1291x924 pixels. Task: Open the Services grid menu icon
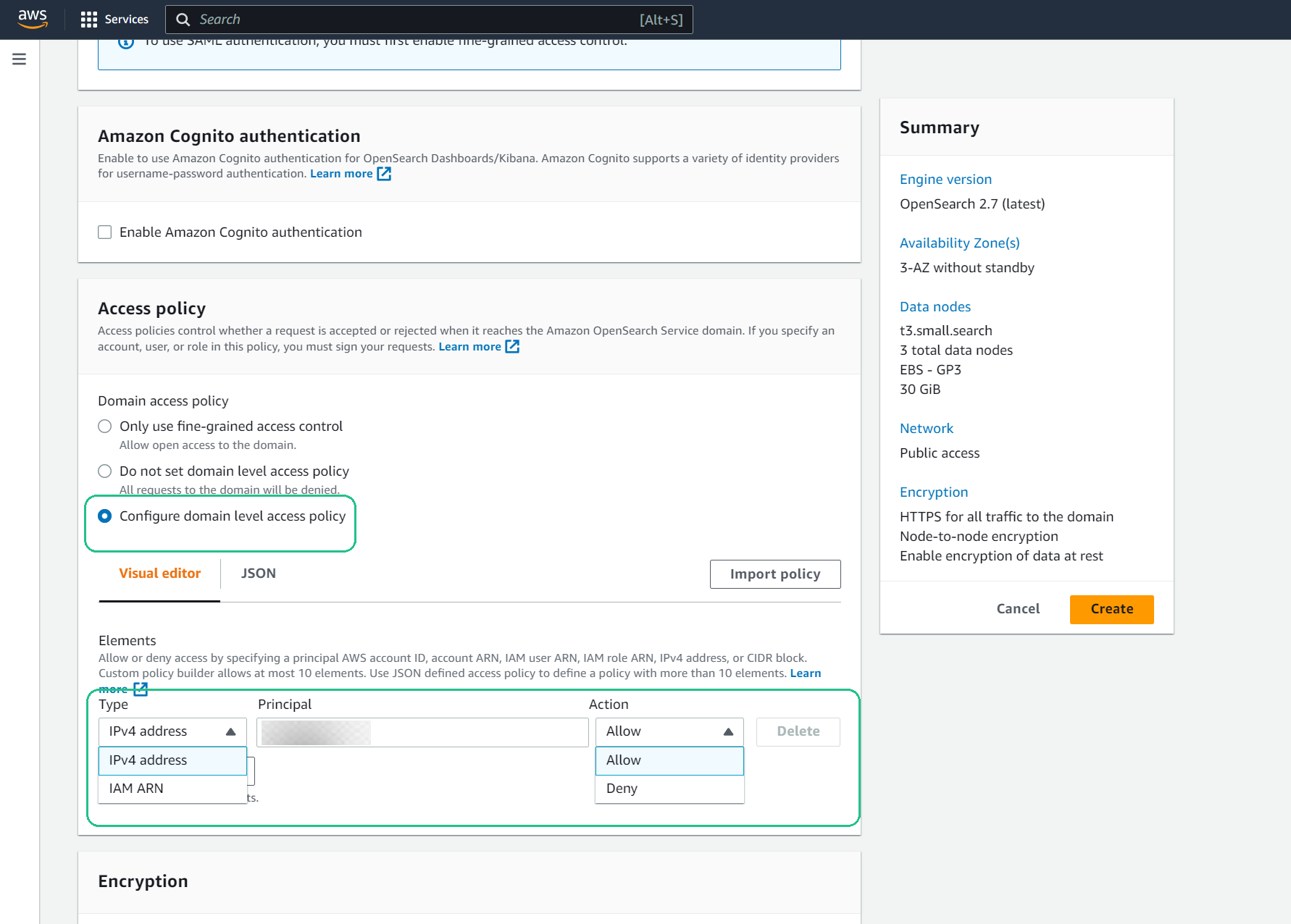pos(89,20)
